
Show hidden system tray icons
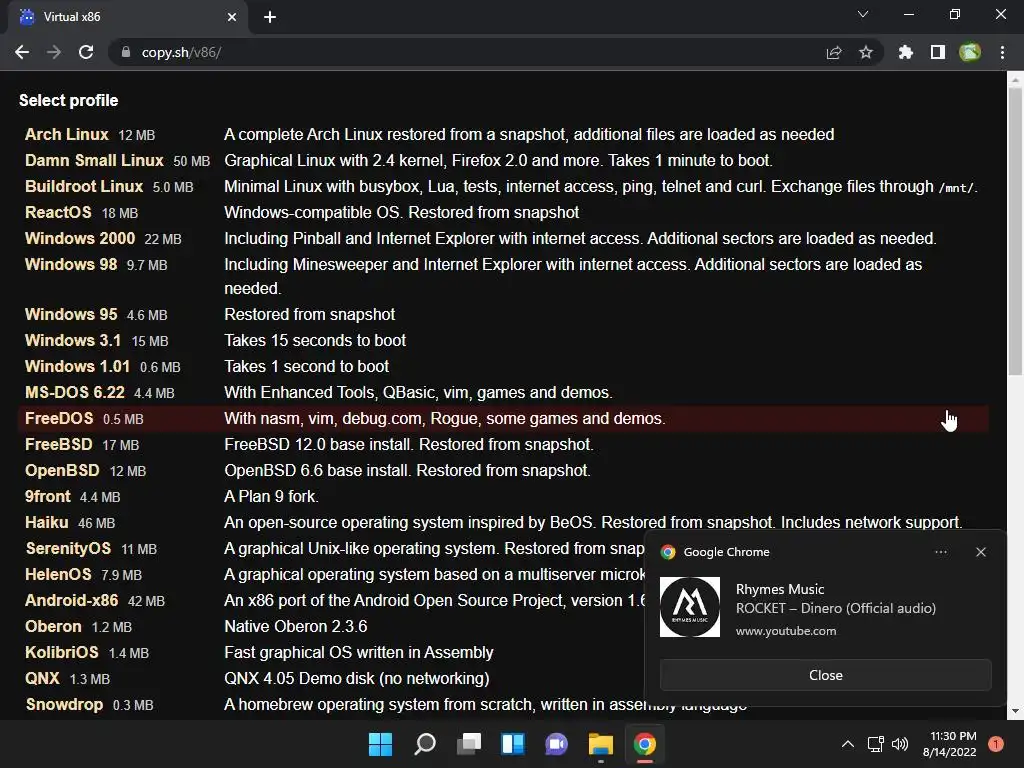click(x=848, y=744)
